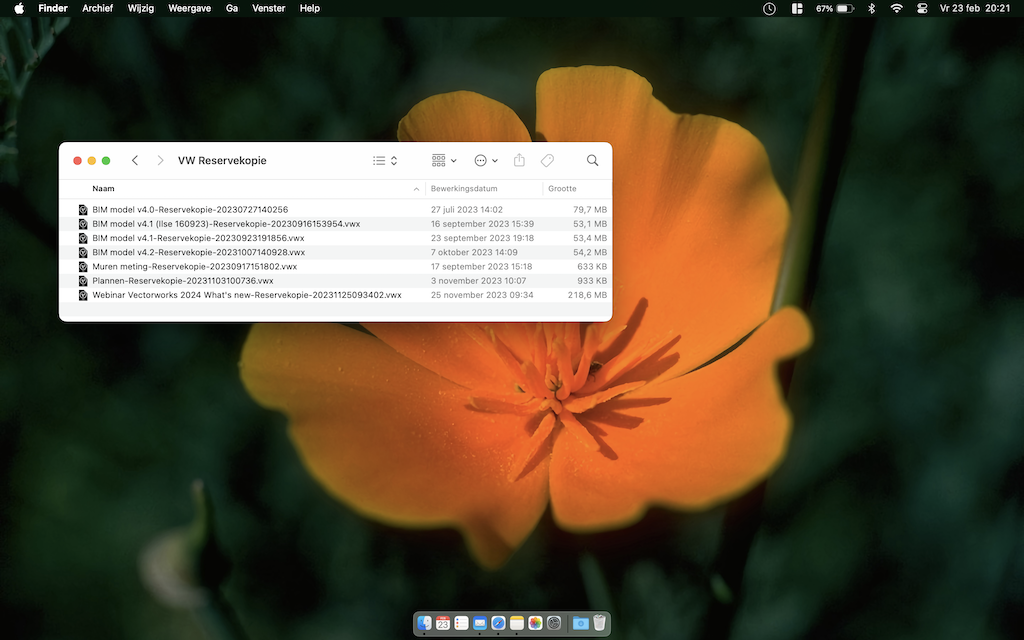
Task: Open the group-by grid dropdown
Action: click(444, 160)
